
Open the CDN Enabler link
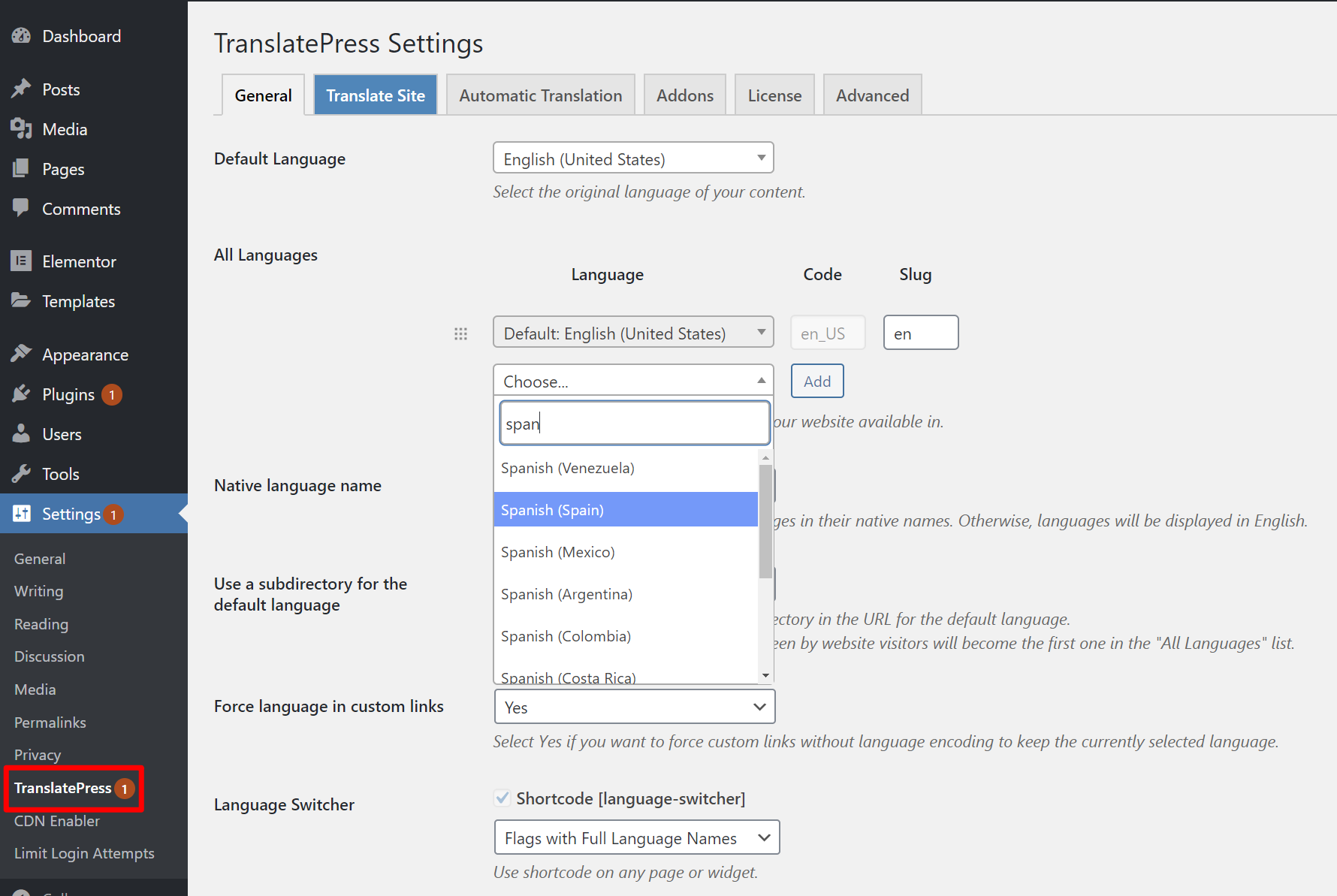pos(57,821)
